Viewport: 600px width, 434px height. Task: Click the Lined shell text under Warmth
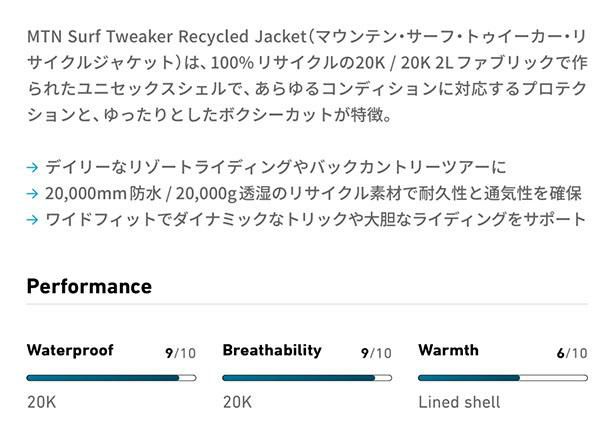pos(459,403)
